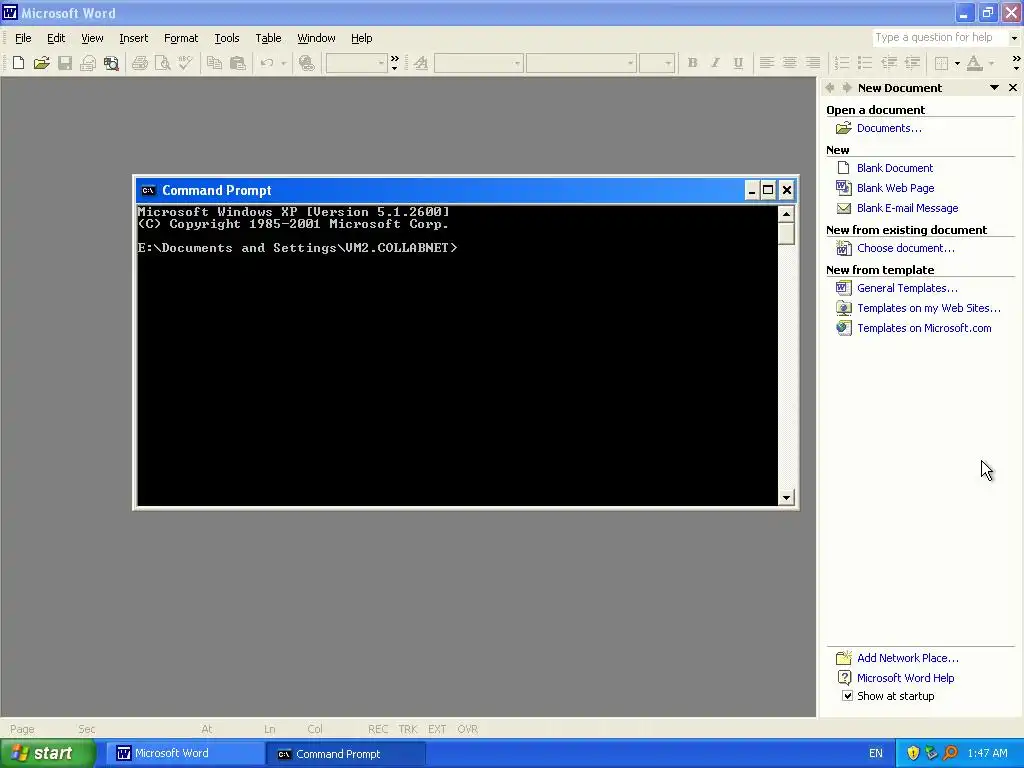Click the Command Prompt taskbar button

click(346, 754)
